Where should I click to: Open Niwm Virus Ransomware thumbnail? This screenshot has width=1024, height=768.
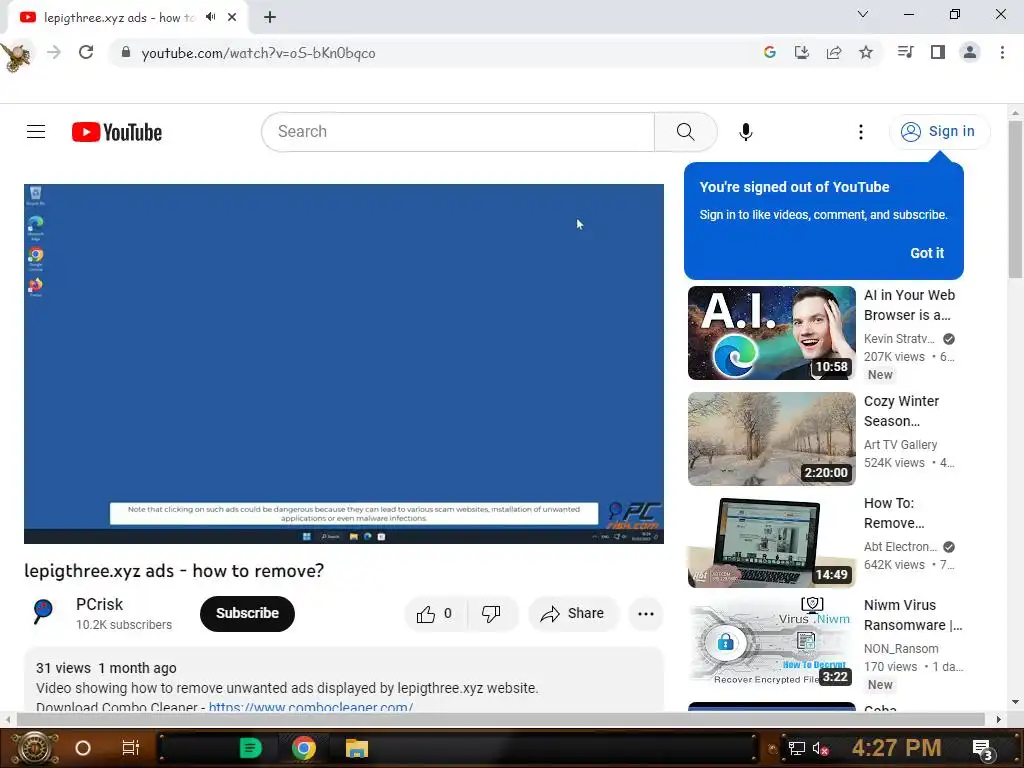[771, 641]
